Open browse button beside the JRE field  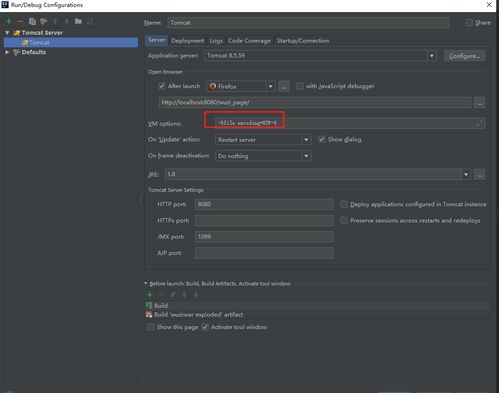tap(480, 174)
